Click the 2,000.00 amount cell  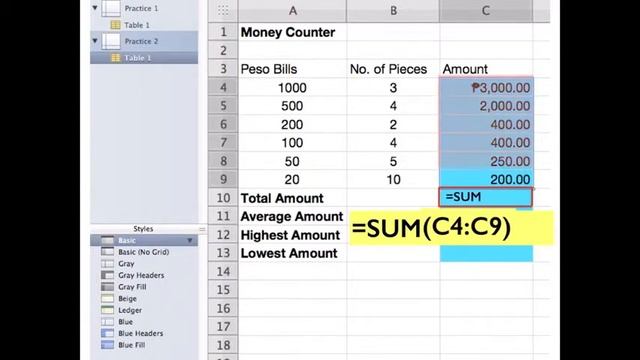click(x=486, y=106)
